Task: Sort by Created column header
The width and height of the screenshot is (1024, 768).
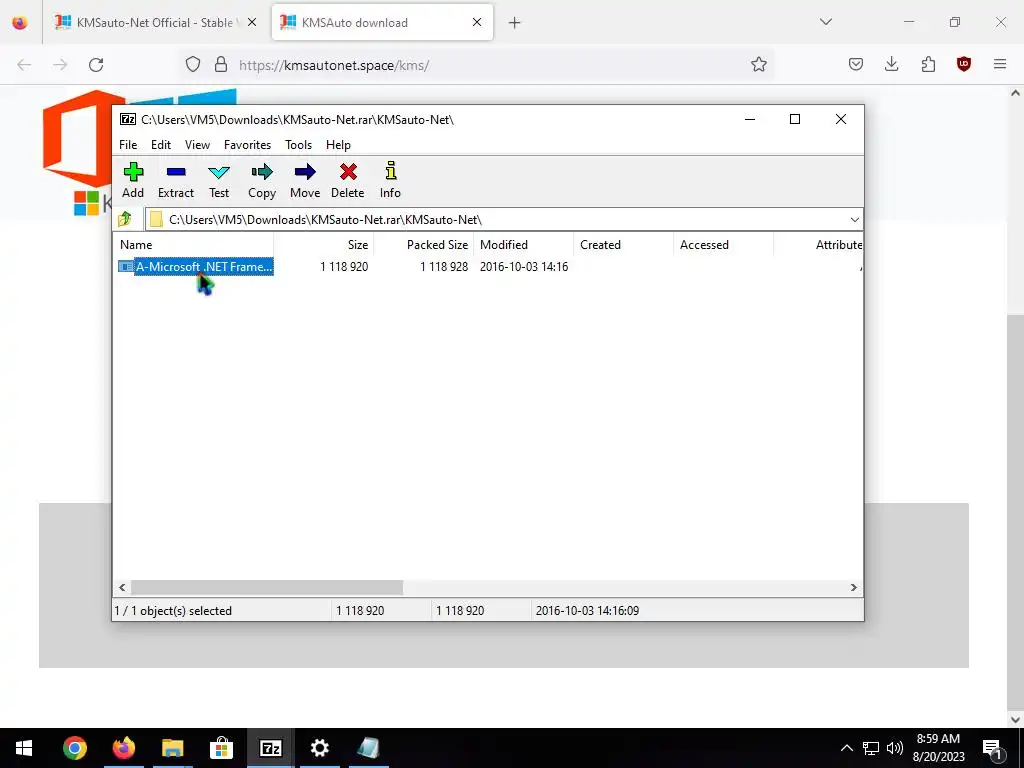Action: pyautogui.click(x=624, y=245)
